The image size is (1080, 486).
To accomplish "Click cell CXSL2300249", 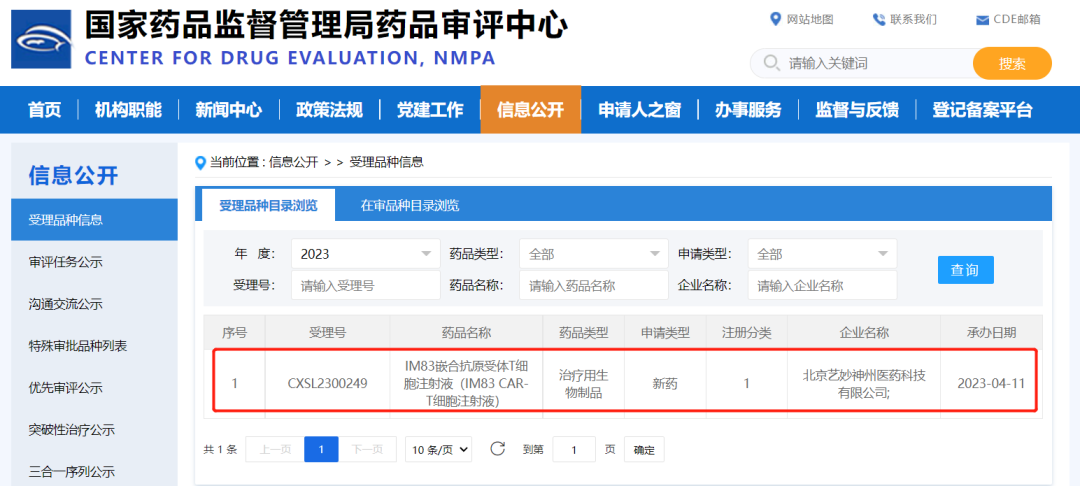I will [328, 383].
